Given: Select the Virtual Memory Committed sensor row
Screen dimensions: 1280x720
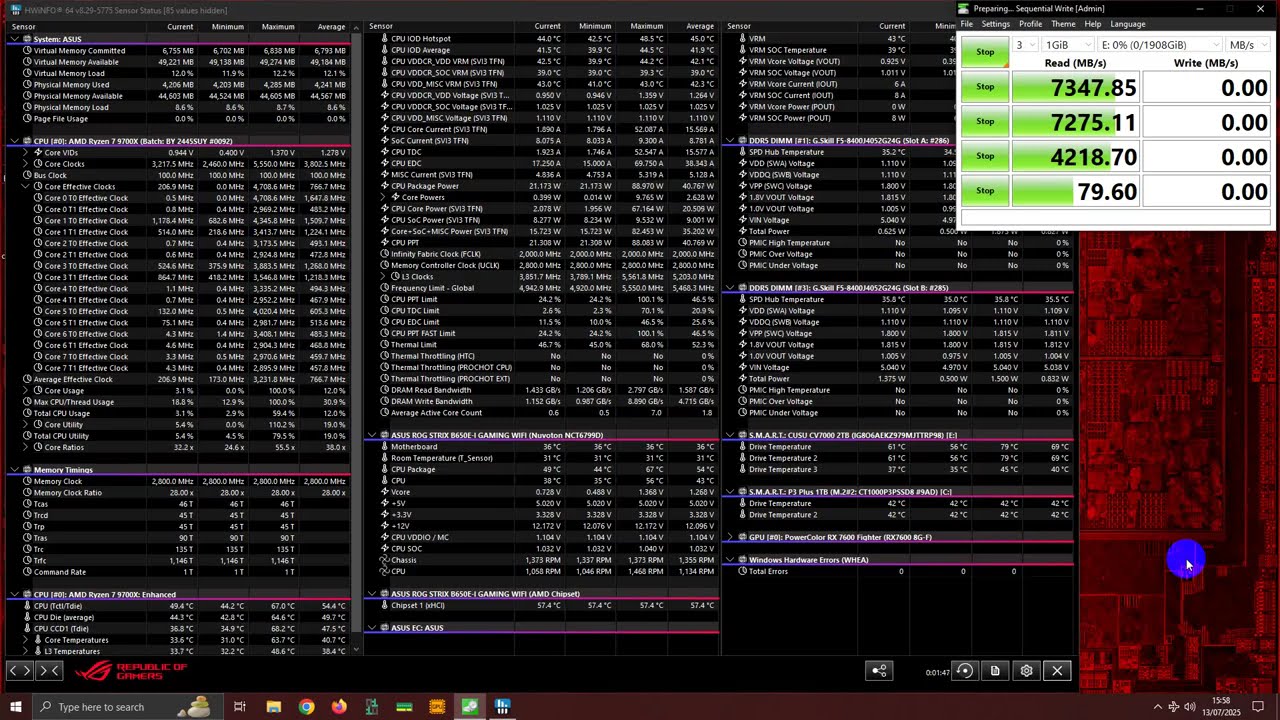Looking at the screenshot, I should (x=180, y=51).
